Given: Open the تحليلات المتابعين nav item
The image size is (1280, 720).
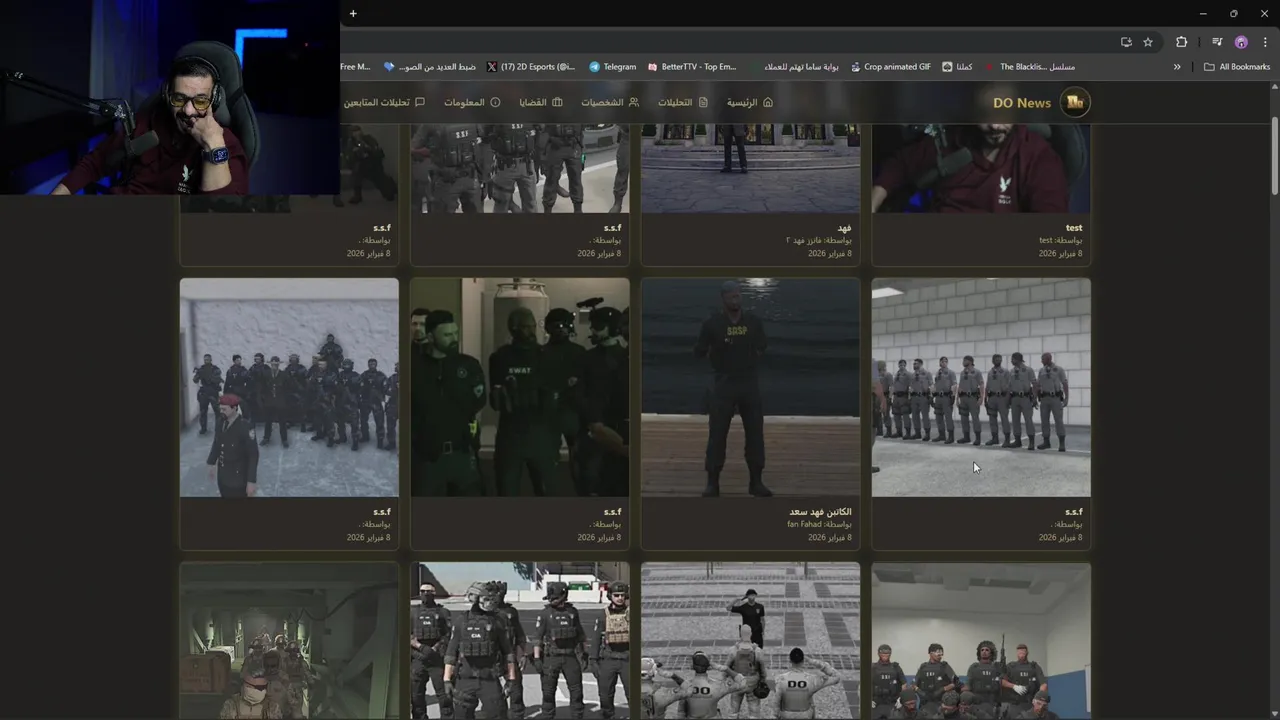Looking at the screenshot, I should [x=384, y=102].
